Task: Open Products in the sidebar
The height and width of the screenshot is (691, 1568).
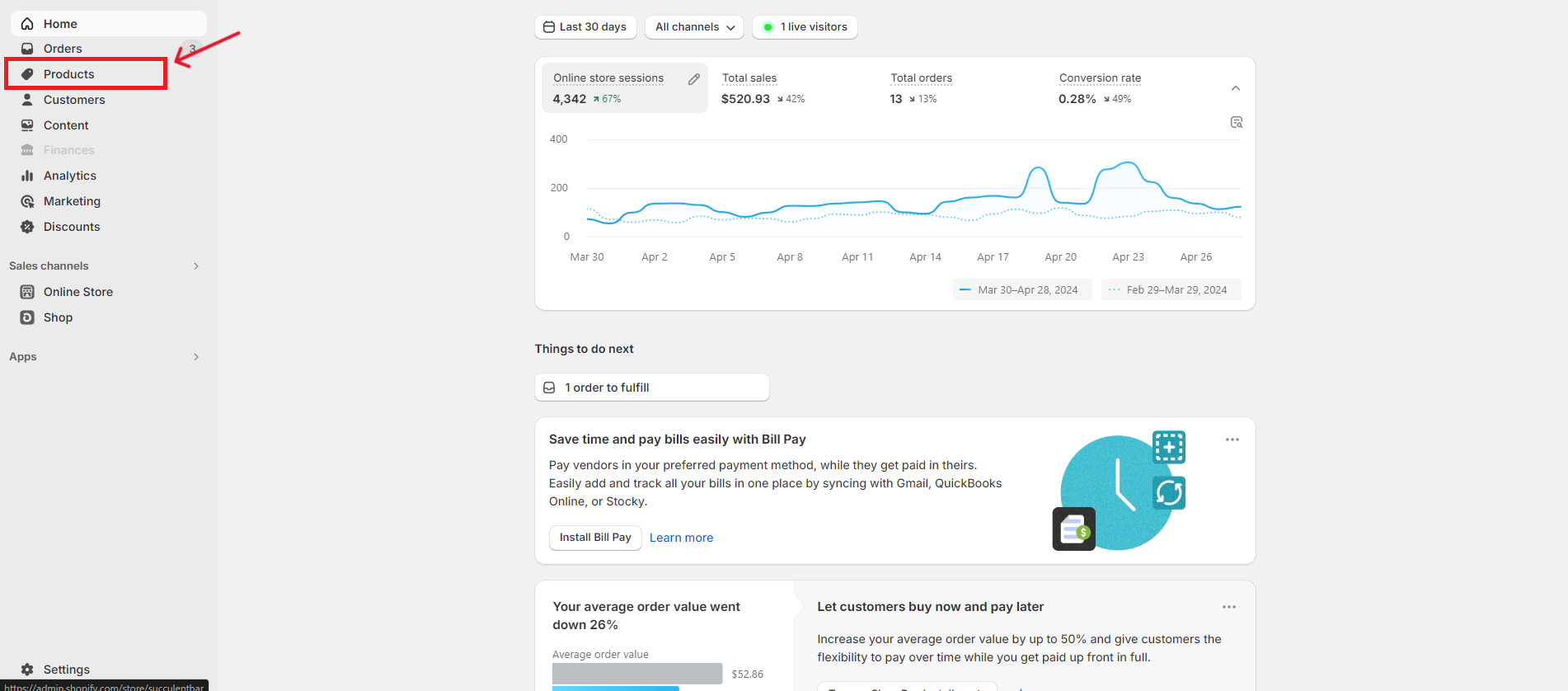Action: pyautogui.click(x=69, y=74)
